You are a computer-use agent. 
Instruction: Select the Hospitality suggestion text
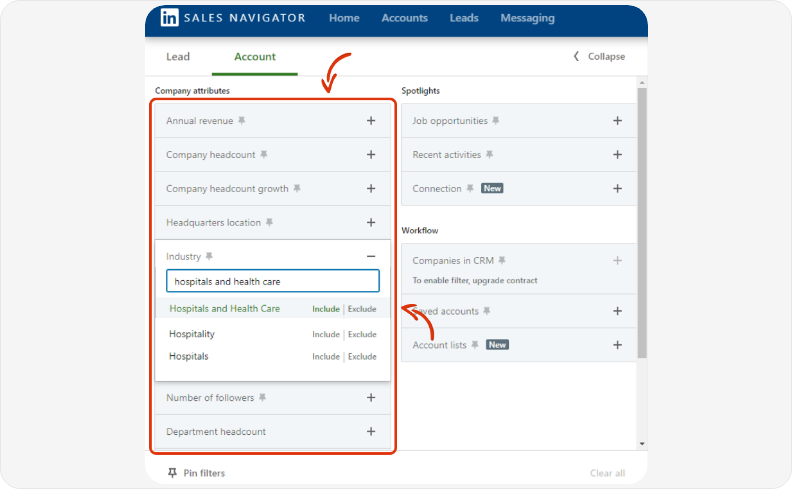pyautogui.click(x=191, y=334)
